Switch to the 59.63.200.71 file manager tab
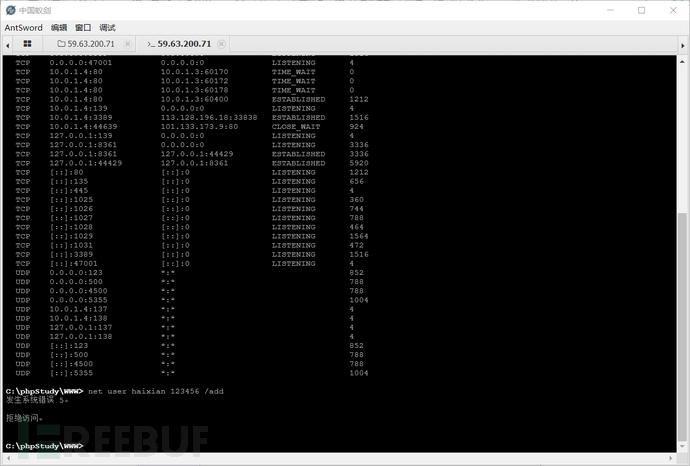This screenshot has height=466, width=690. click(91, 44)
